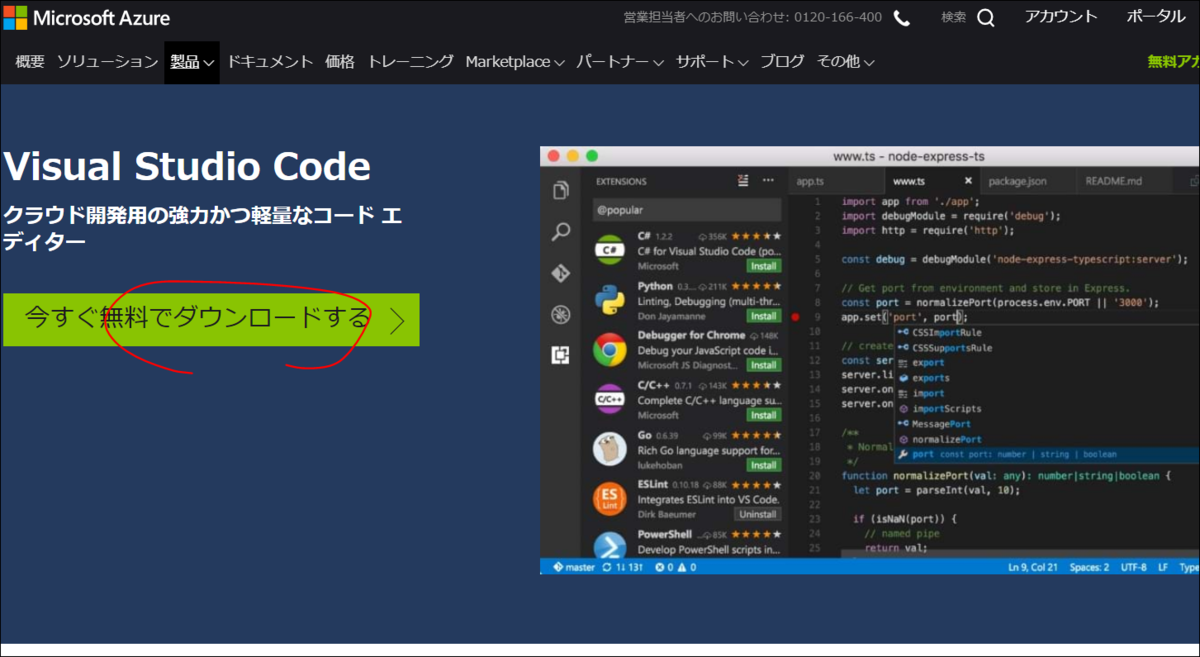
Task: Click the 今すぐ無料でダウンロードする button
Action: point(211,320)
